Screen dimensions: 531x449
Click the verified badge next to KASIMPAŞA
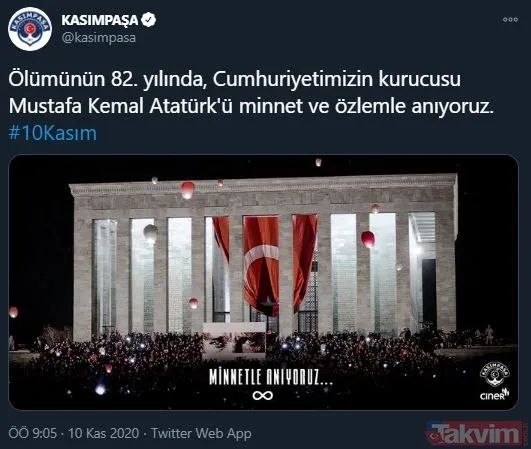click(148, 20)
